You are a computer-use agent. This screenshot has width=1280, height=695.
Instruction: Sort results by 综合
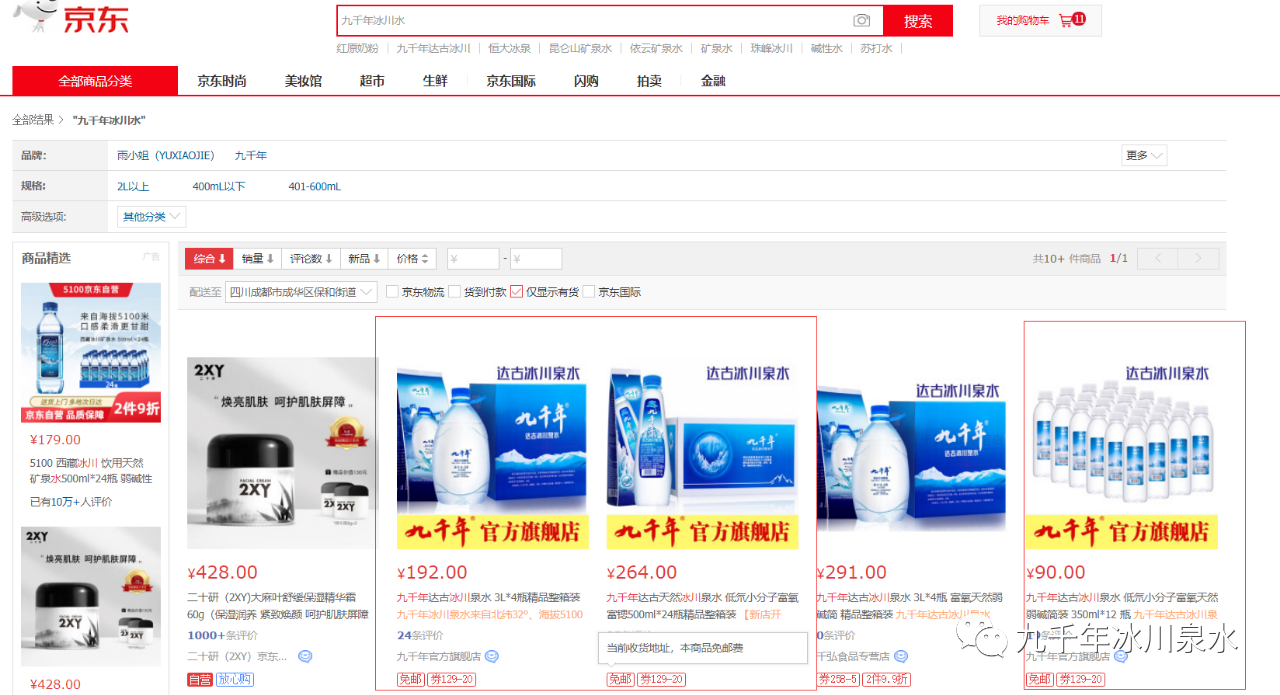(x=209, y=259)
